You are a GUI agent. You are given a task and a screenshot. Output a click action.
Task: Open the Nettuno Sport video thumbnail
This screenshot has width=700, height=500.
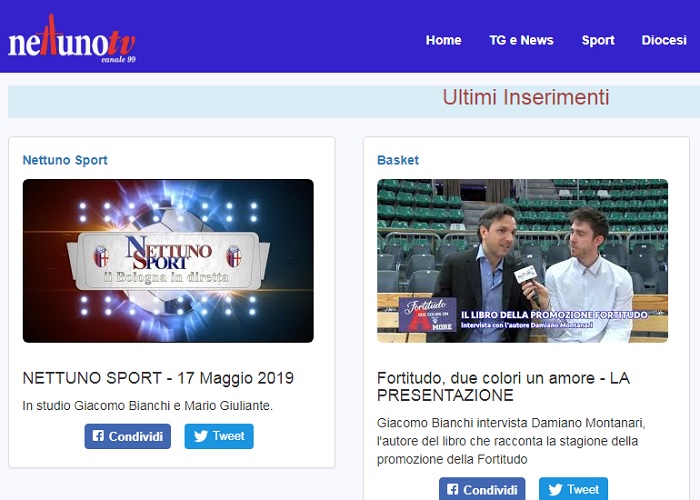168,261
